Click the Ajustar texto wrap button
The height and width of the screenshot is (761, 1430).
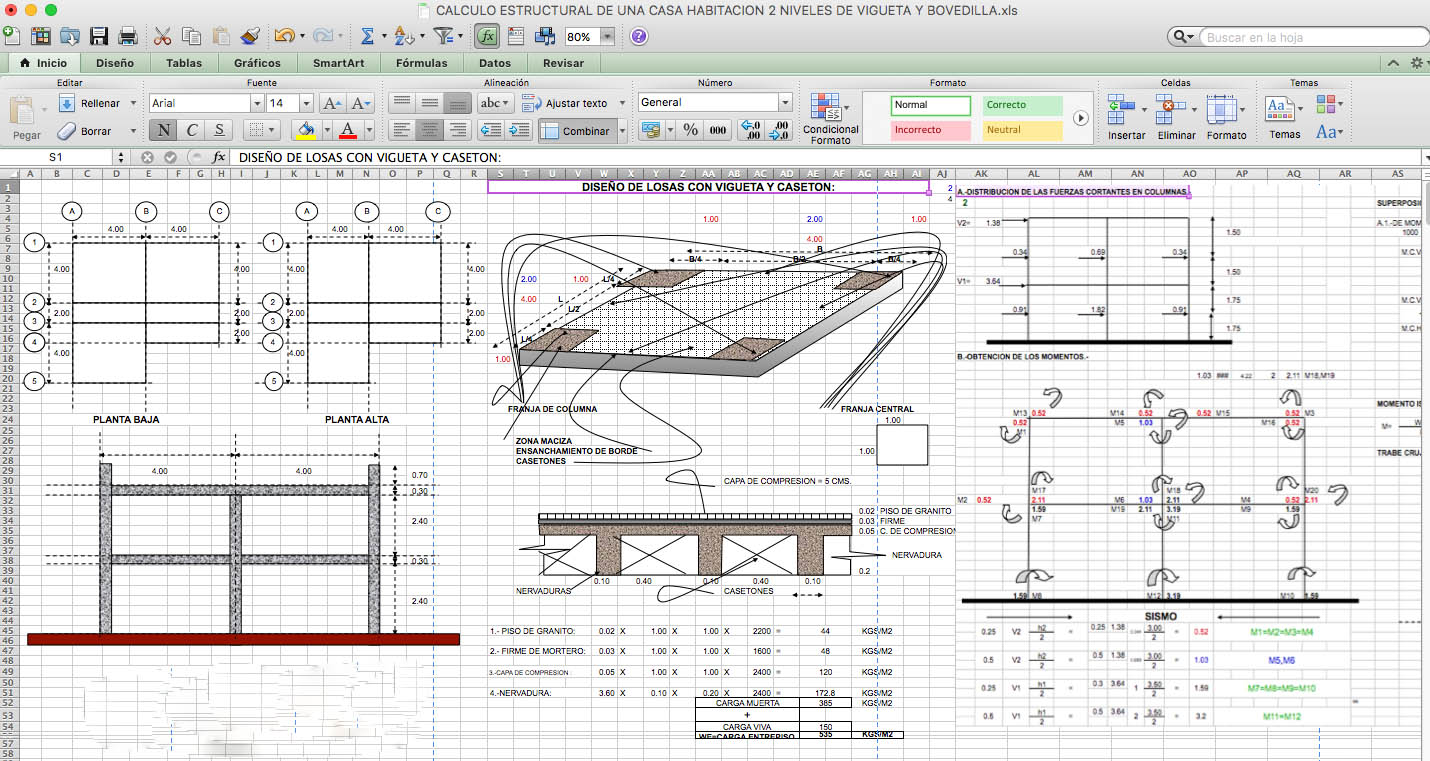pyautogui.click(x=565, y=103)
